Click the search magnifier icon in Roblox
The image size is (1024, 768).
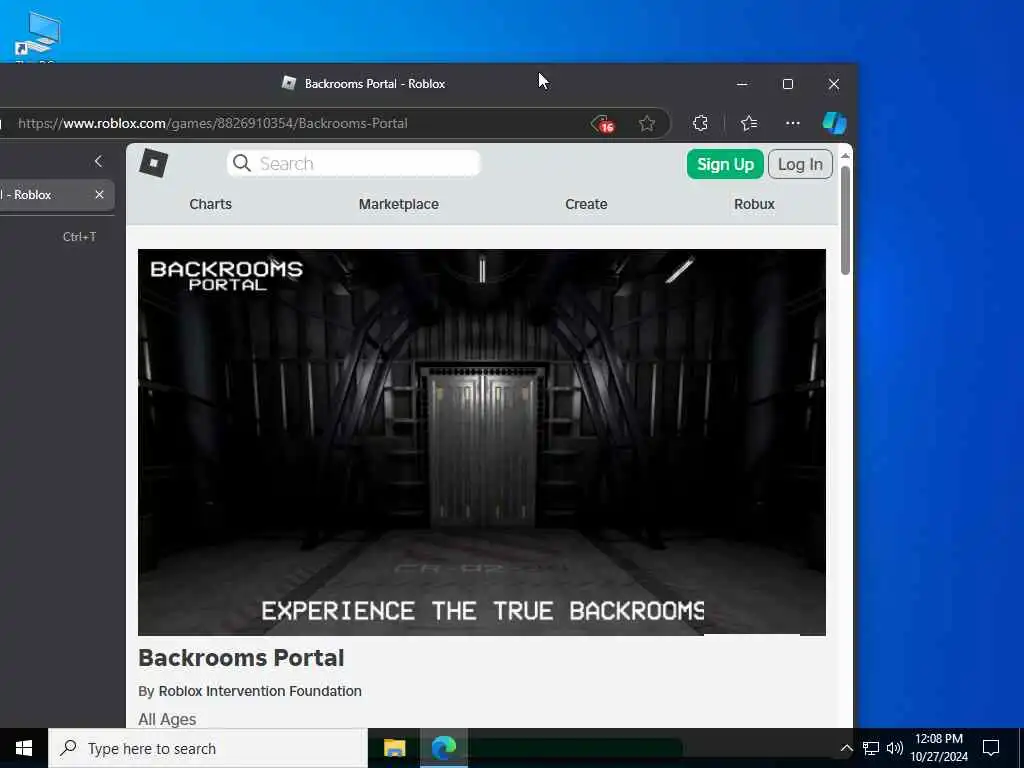tap(242, 163)
